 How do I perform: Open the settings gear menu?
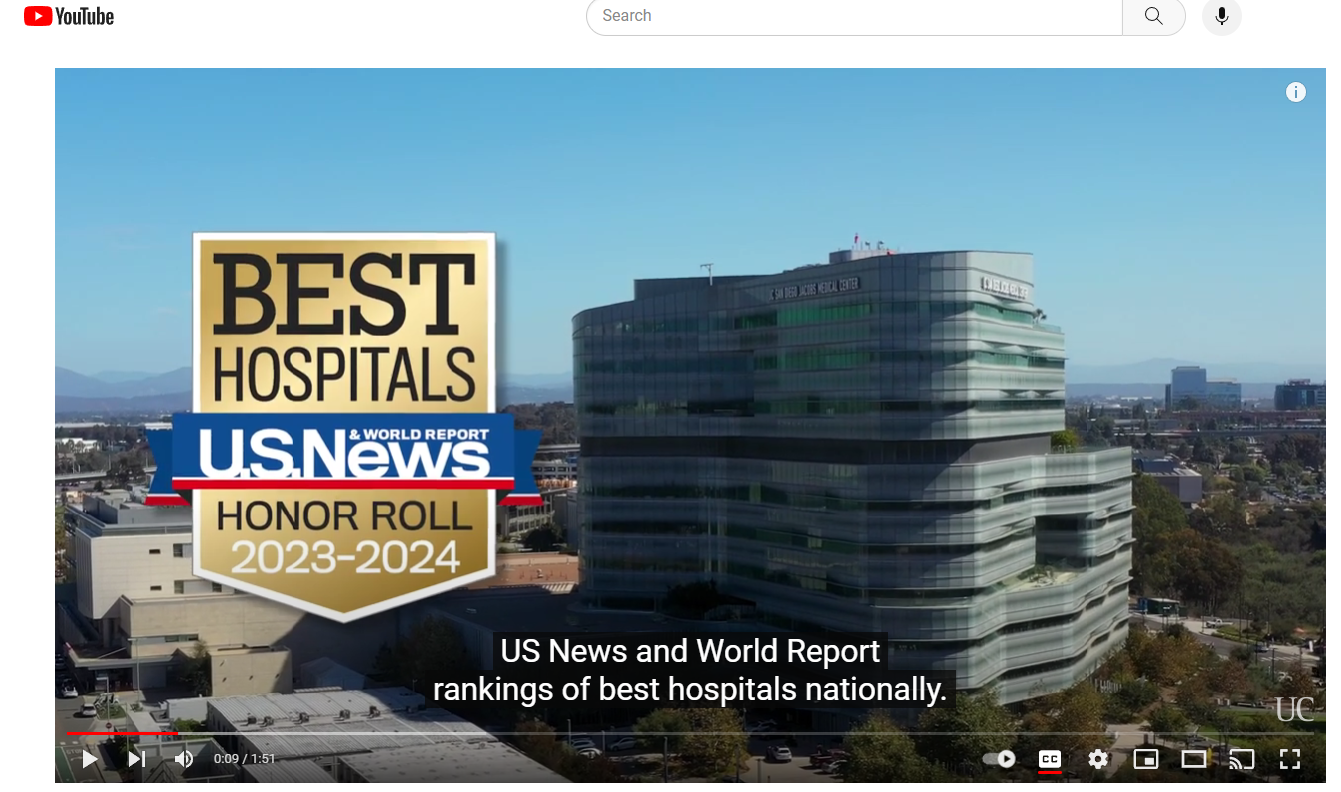[1098, 759]
